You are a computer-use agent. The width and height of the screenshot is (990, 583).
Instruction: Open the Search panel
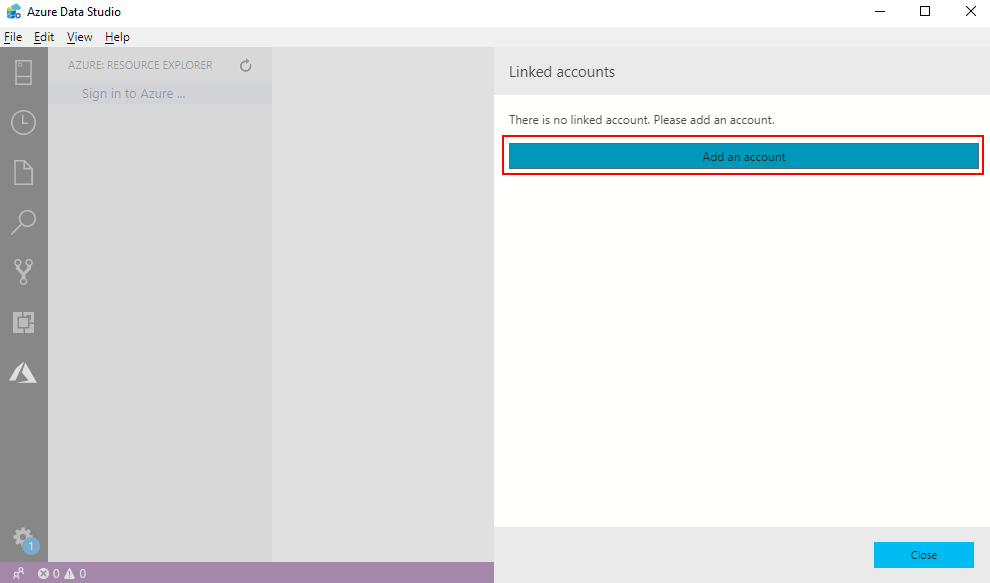click(23, 222)
